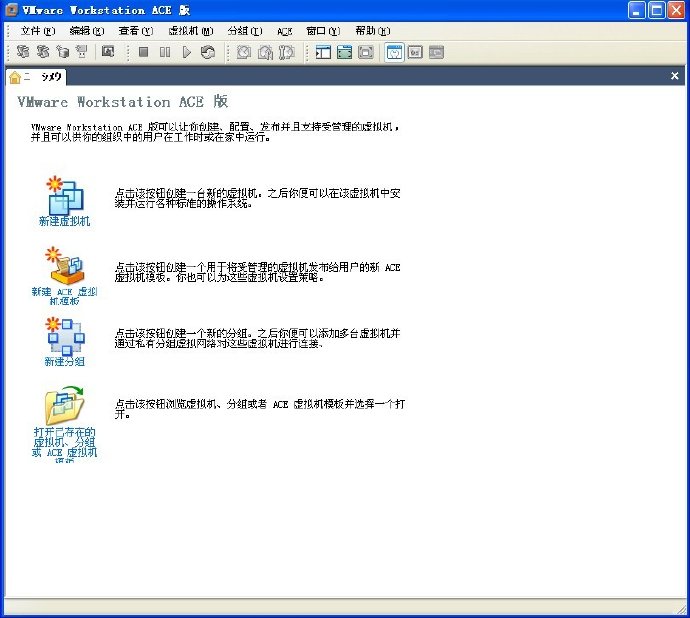Close the current tab with the X
This screenshot has height=618, width=690.
click(x=675, y=76)
